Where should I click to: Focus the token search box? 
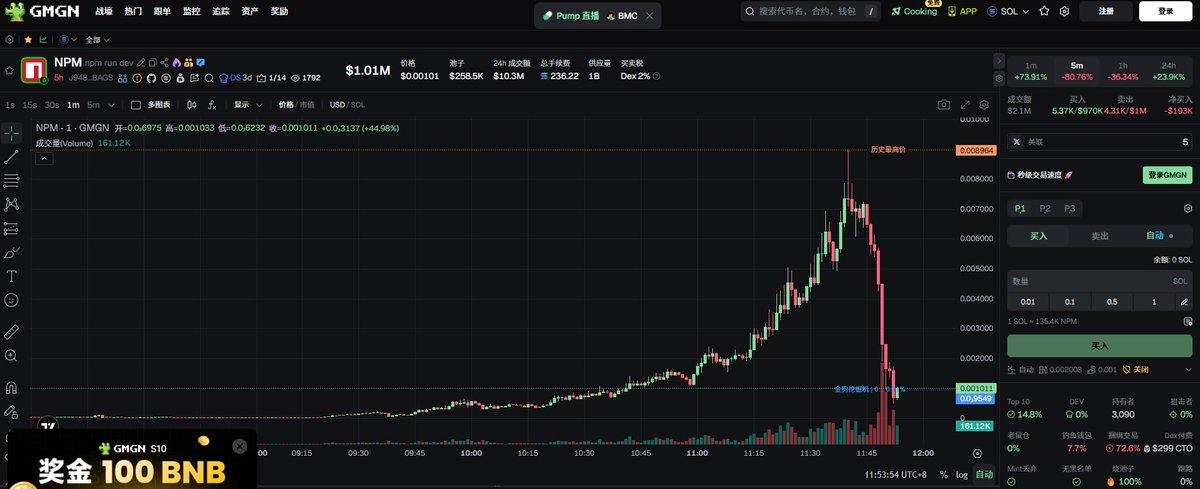tap(810, 11)
